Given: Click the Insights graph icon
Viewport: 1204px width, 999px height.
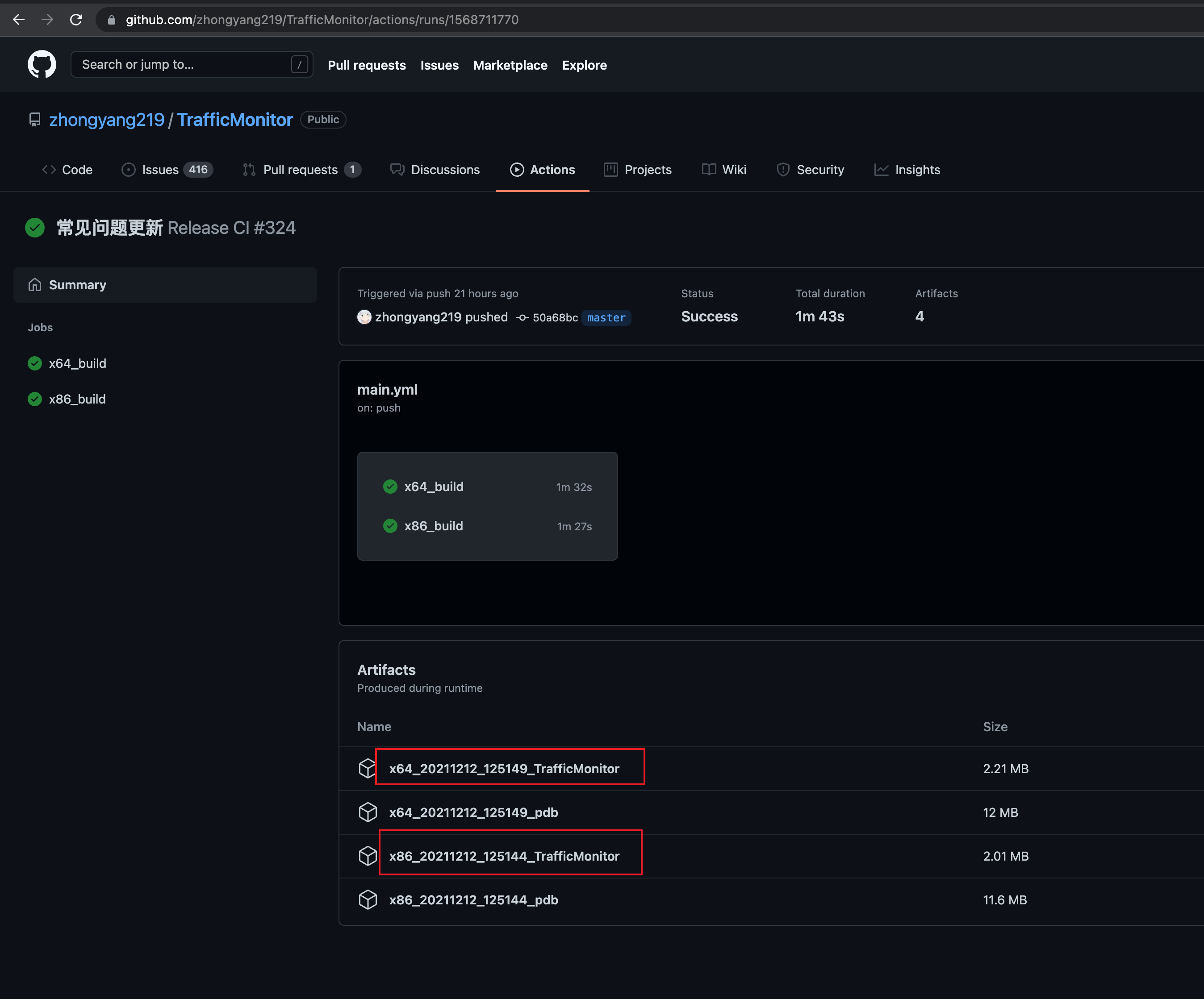Looking at the screenshot, I should (881, 170).
